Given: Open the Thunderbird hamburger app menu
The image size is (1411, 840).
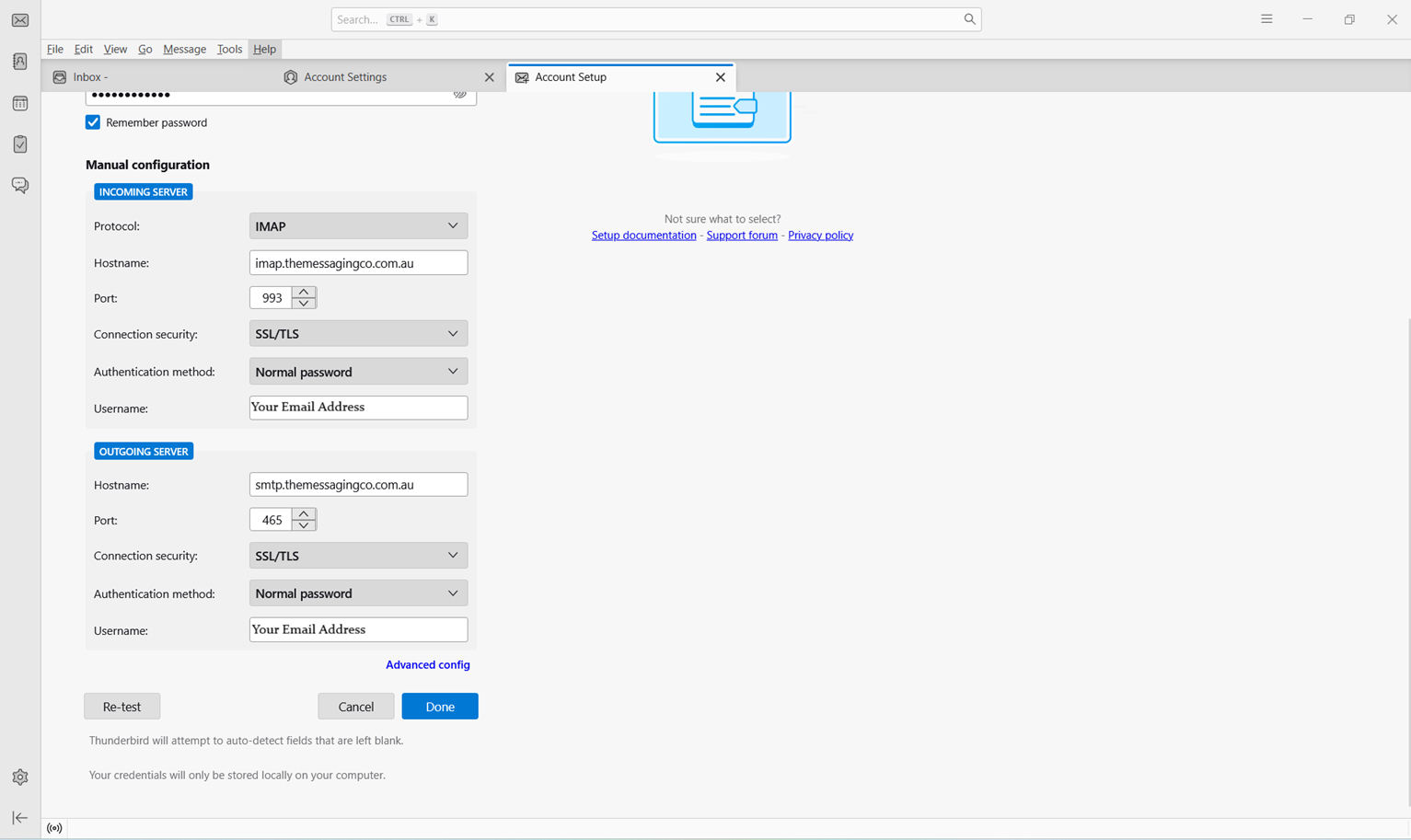Looking at the screenshot, I should (1266, 19).
